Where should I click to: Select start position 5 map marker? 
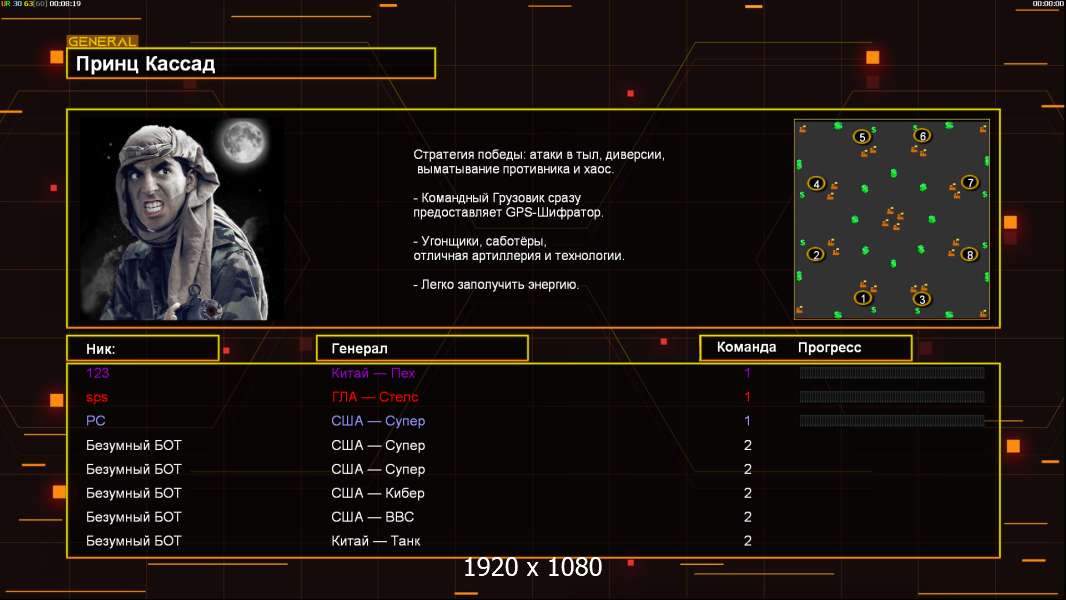862,137
